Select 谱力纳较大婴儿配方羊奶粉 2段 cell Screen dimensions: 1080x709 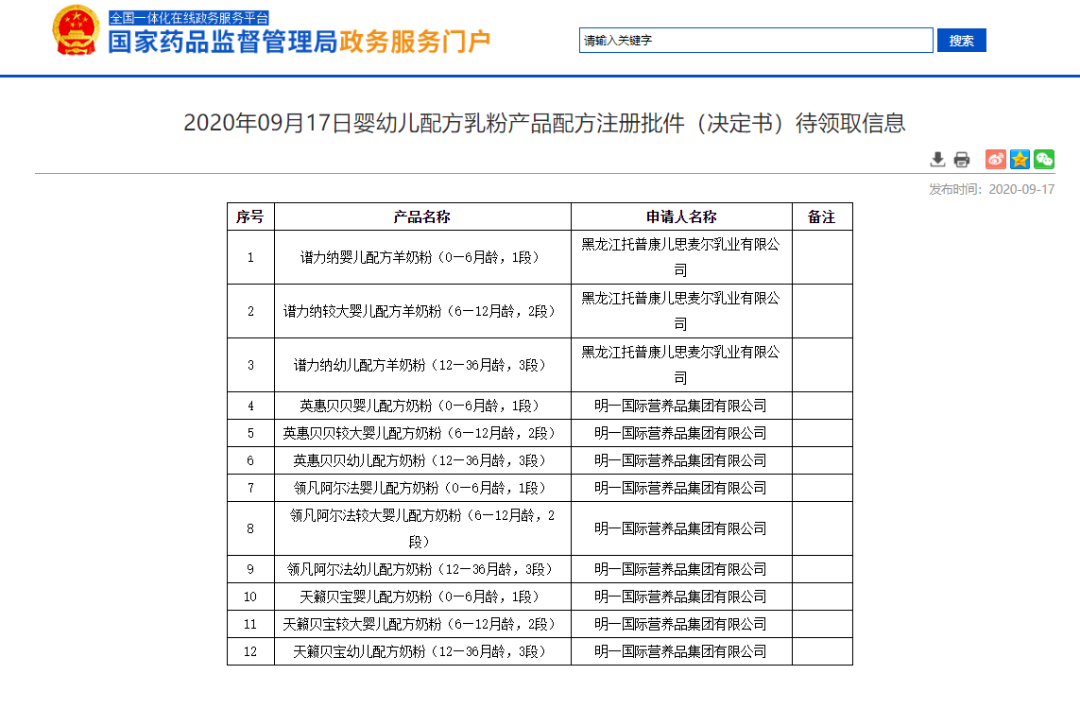(x=422, y=311)
